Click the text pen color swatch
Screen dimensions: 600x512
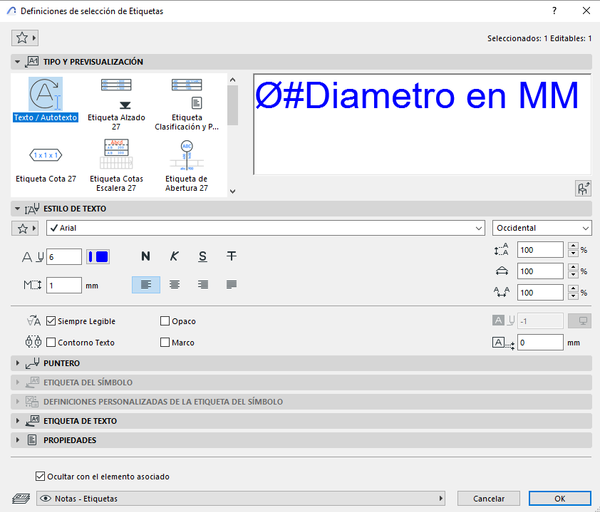click(98, 256)
